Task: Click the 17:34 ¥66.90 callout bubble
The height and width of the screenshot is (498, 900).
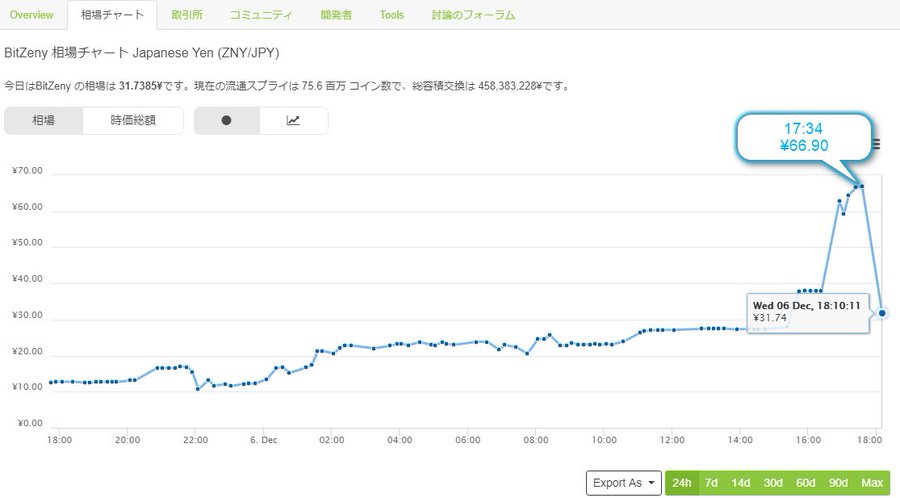Action: [x=804, y=137]
